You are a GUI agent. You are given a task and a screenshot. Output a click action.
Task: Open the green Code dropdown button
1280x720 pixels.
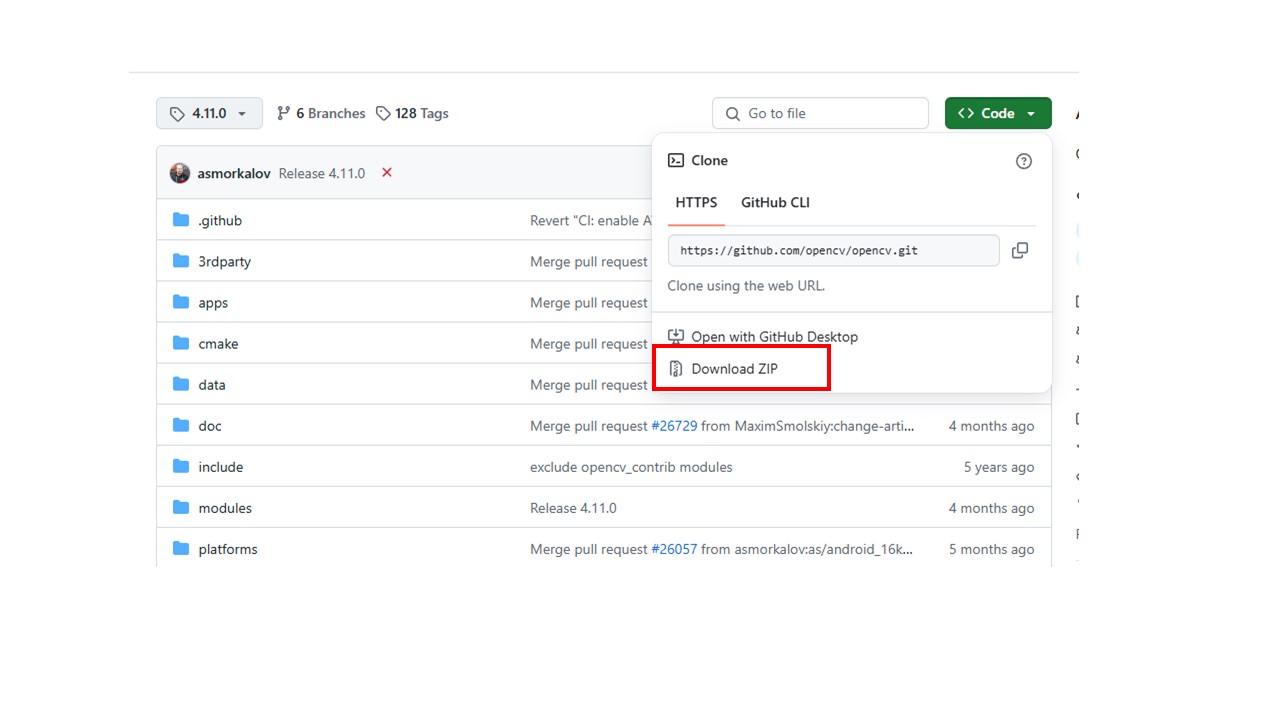click(x=998, y=113)
